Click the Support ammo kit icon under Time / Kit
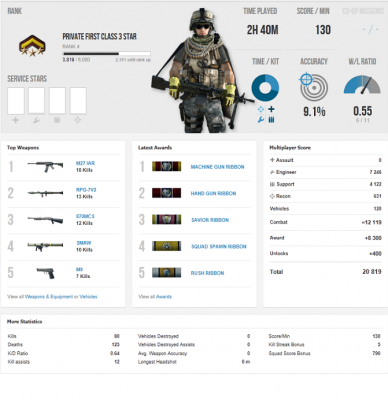Image resolution: width=388 pixels, height=400 pixels. point(271,120)
